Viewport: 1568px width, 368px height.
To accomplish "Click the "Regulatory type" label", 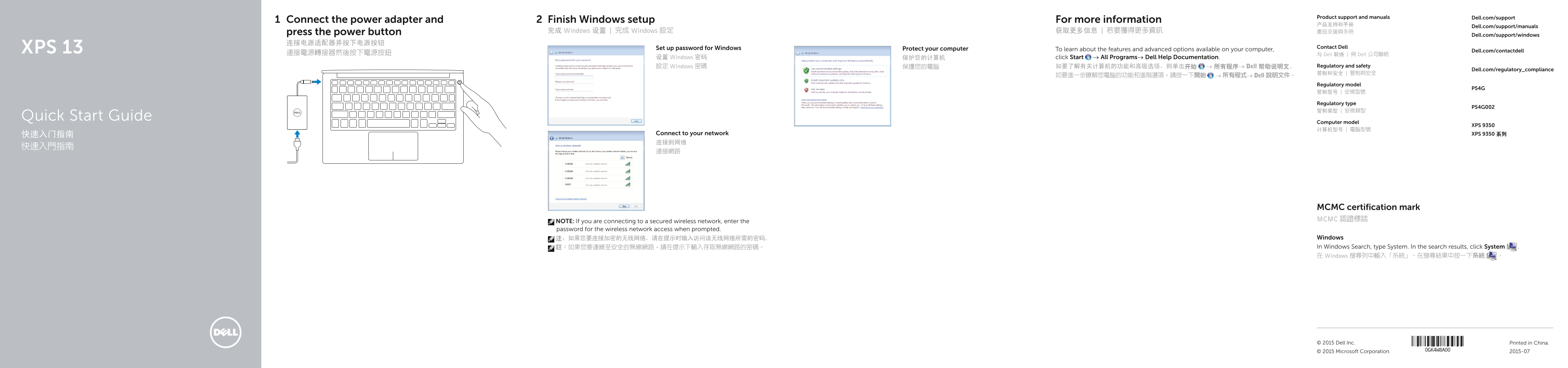I will pyautogui.click(x=1336, y=104).
